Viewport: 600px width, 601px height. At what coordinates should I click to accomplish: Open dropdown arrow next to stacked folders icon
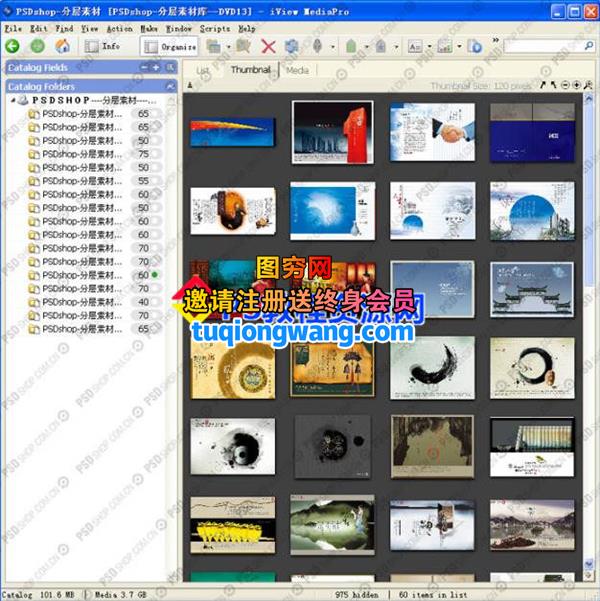point(229,47)
